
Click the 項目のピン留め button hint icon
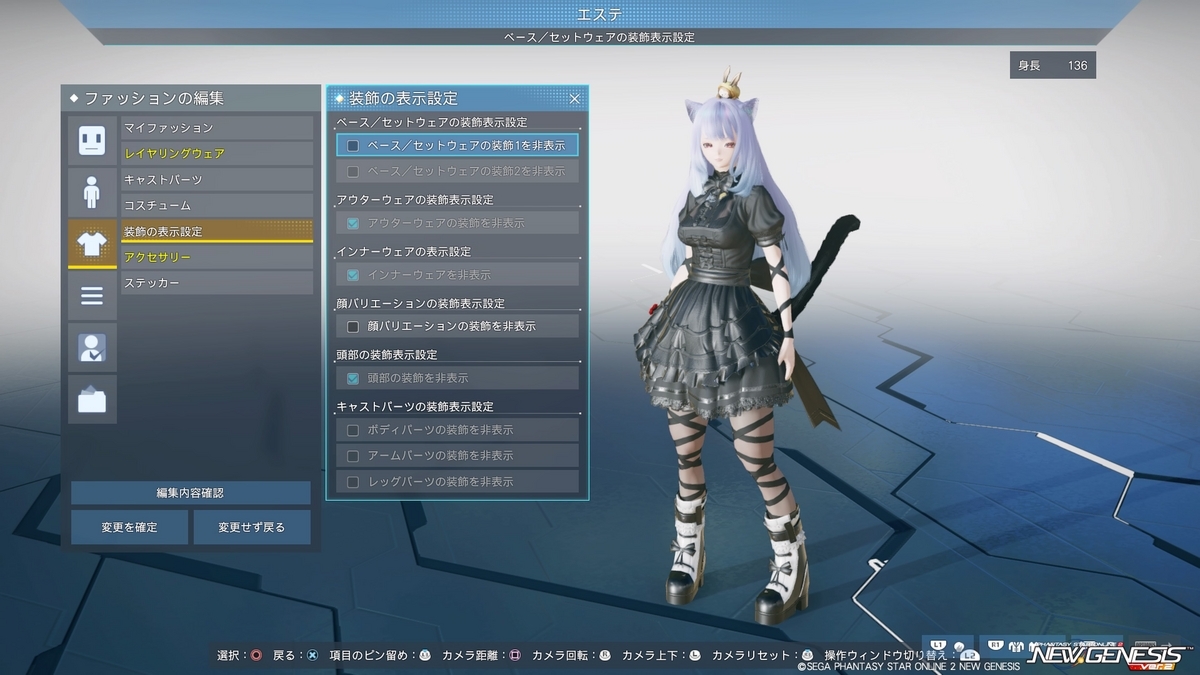click(425, 656)
